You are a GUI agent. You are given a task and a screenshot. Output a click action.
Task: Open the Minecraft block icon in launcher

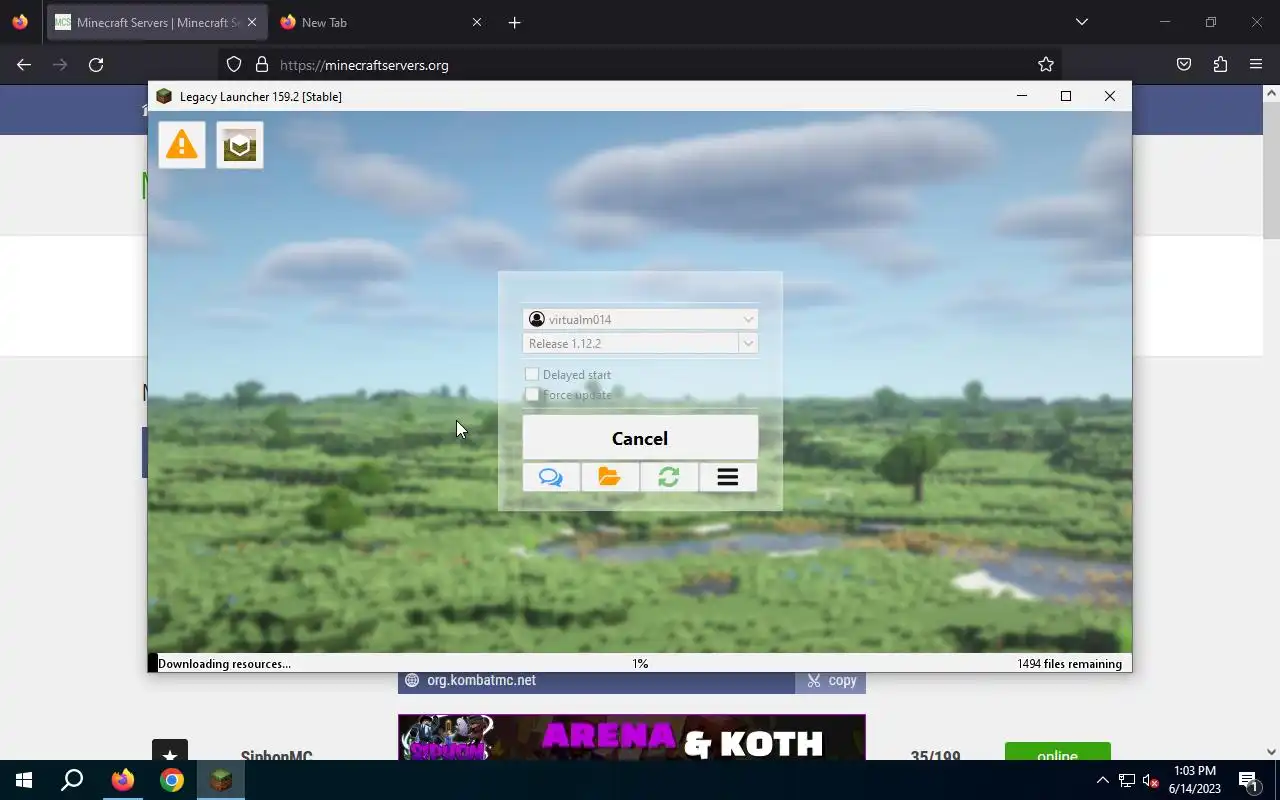pyautogui.click(x=240, y=145)
